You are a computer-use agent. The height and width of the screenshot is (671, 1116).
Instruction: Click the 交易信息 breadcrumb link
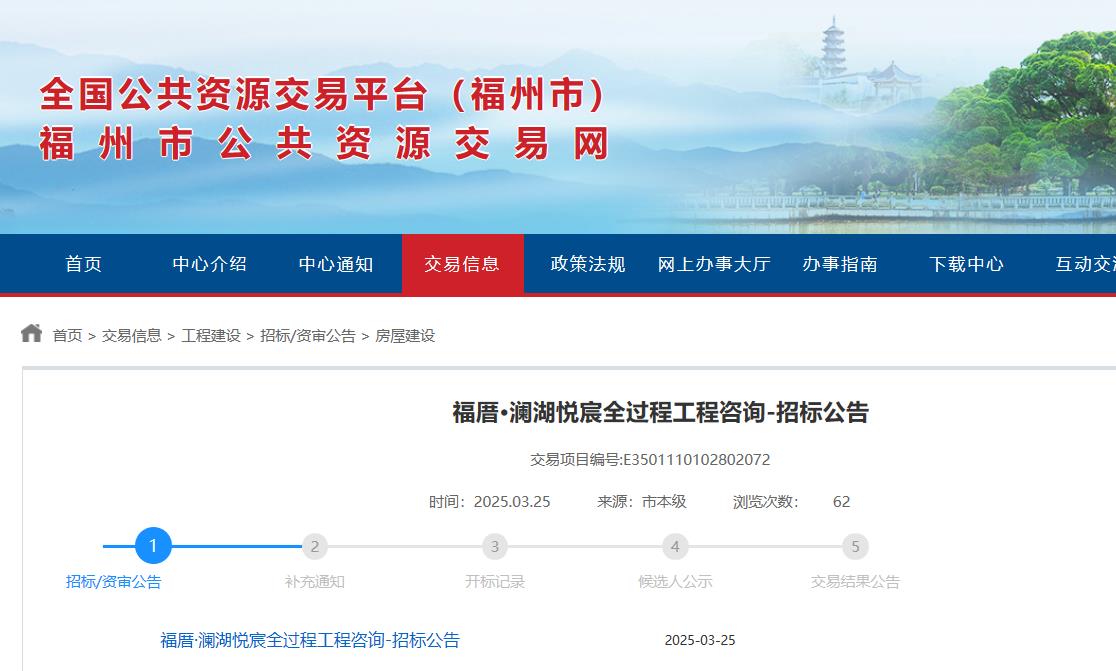click(x=132, y=336)
